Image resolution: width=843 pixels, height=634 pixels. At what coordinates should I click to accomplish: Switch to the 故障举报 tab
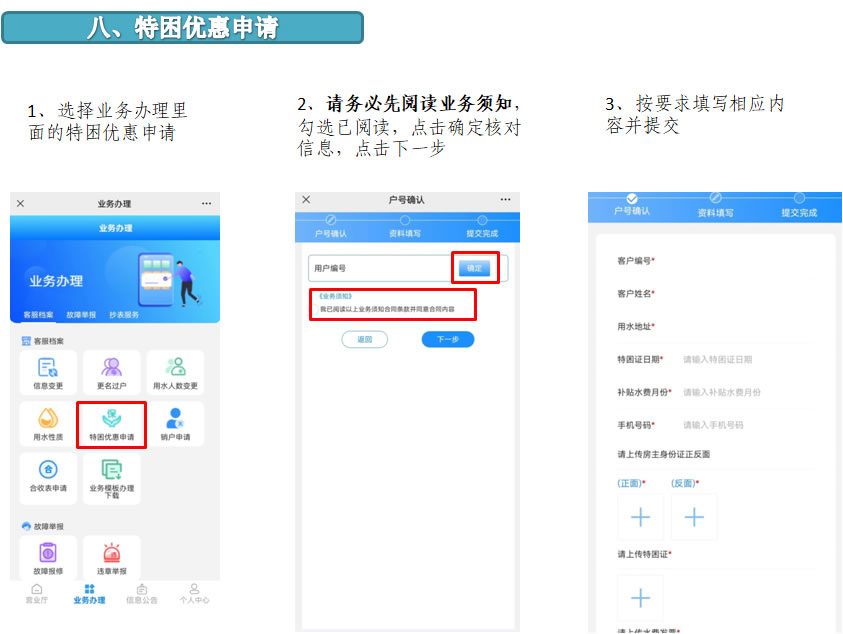coord(81,314)
